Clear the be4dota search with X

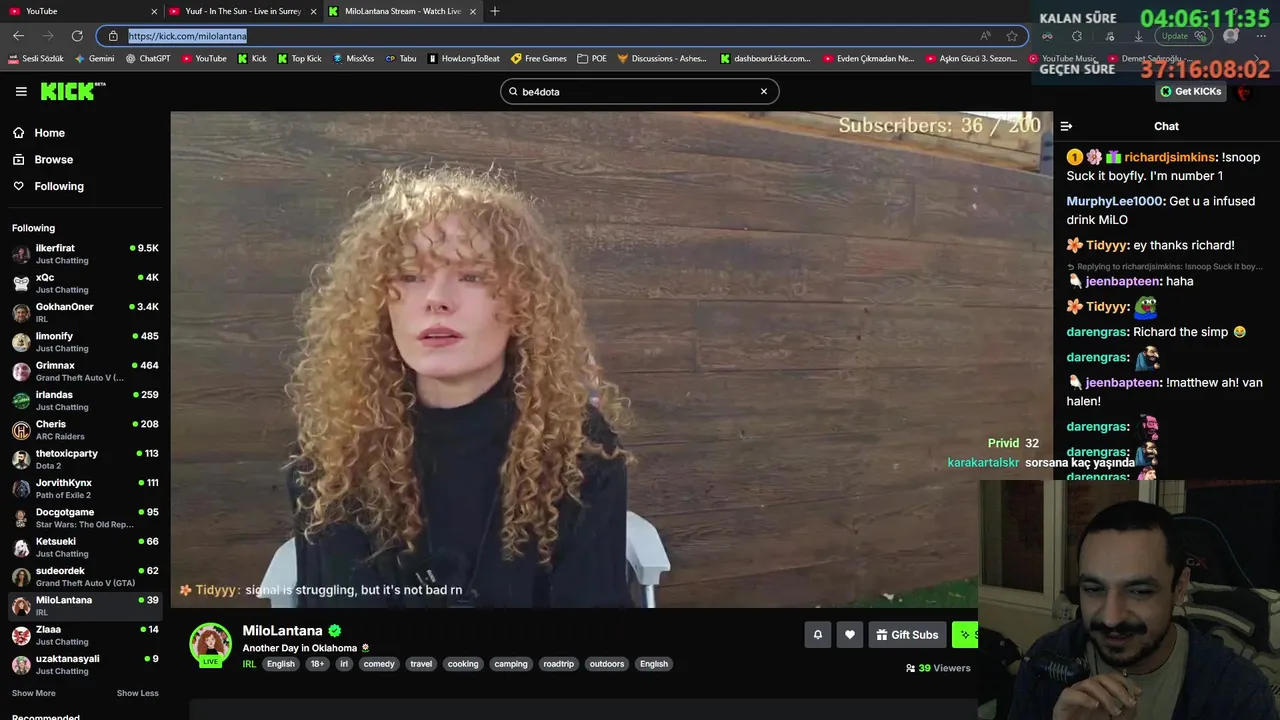764,91
